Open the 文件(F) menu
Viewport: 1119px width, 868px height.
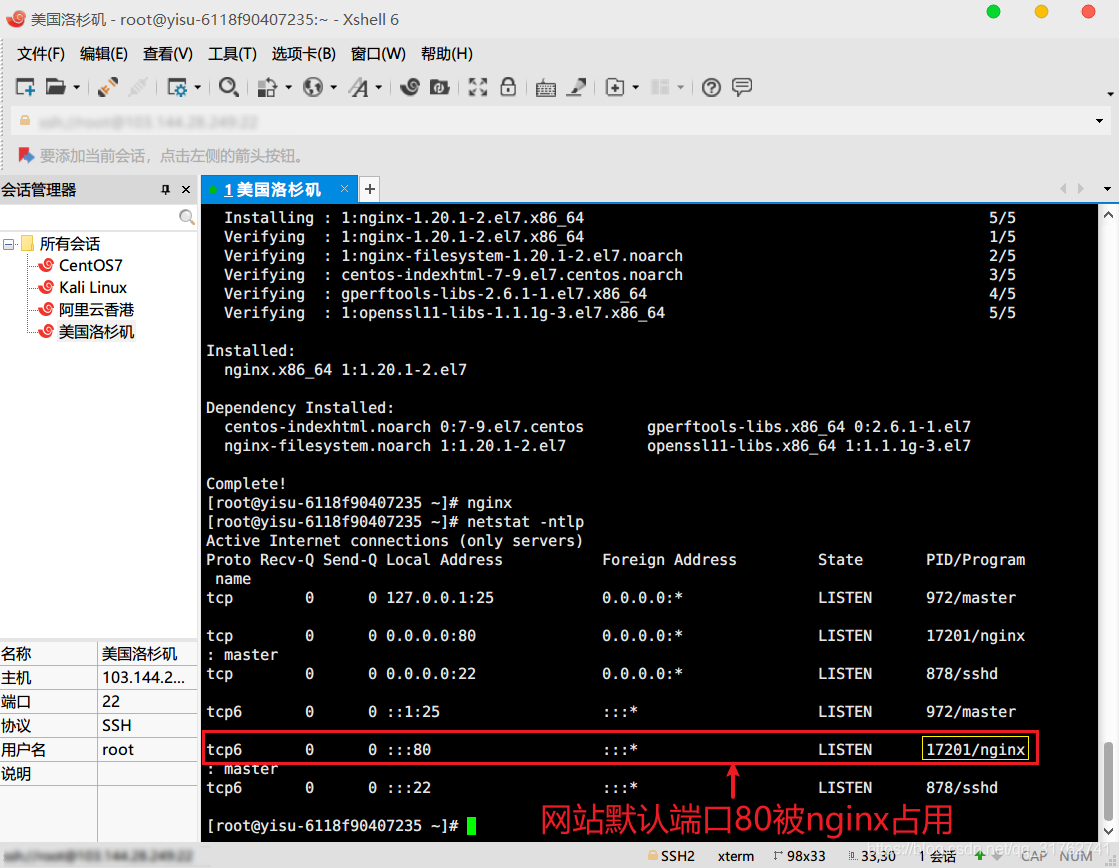click(41, 54)
